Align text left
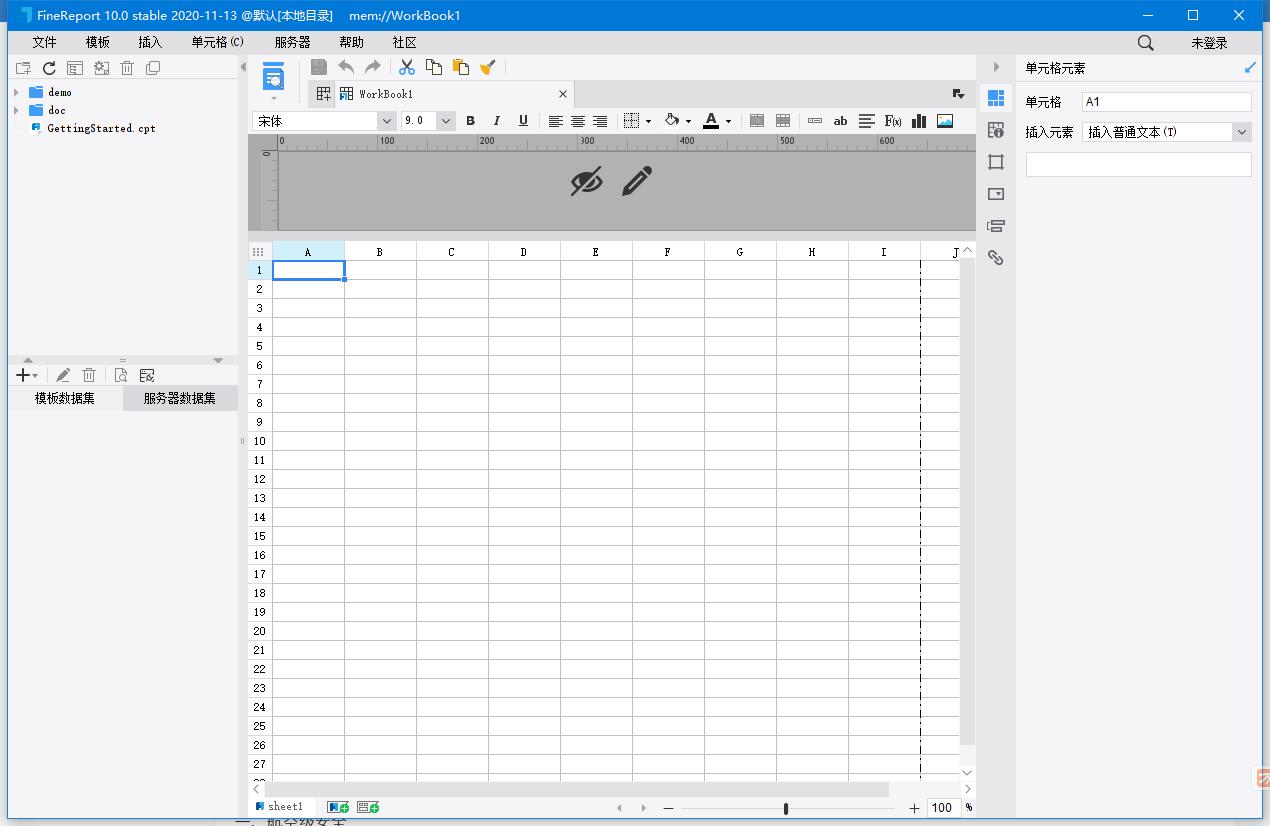1270x826 pixels. click(556, 121)
